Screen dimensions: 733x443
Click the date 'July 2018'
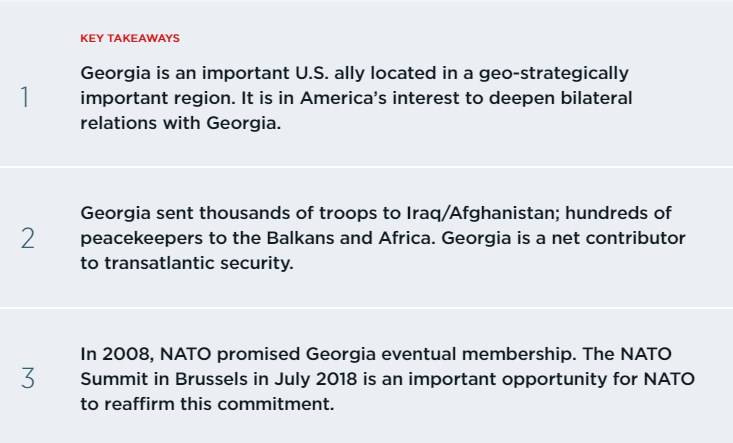click(316, 379)
